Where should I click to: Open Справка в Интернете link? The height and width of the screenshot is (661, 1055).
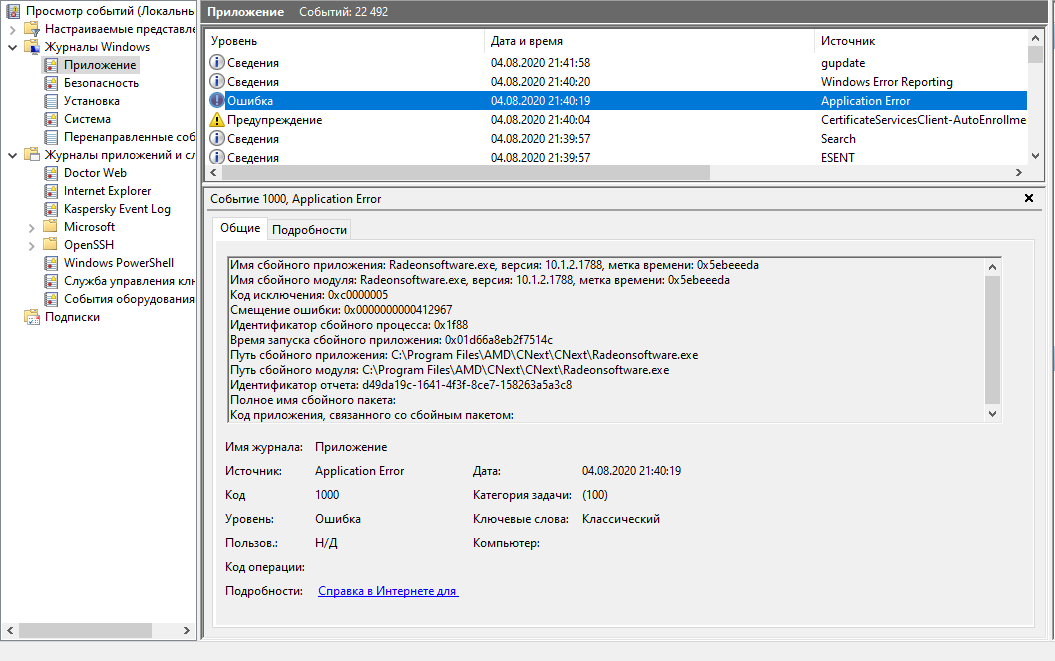388,591
